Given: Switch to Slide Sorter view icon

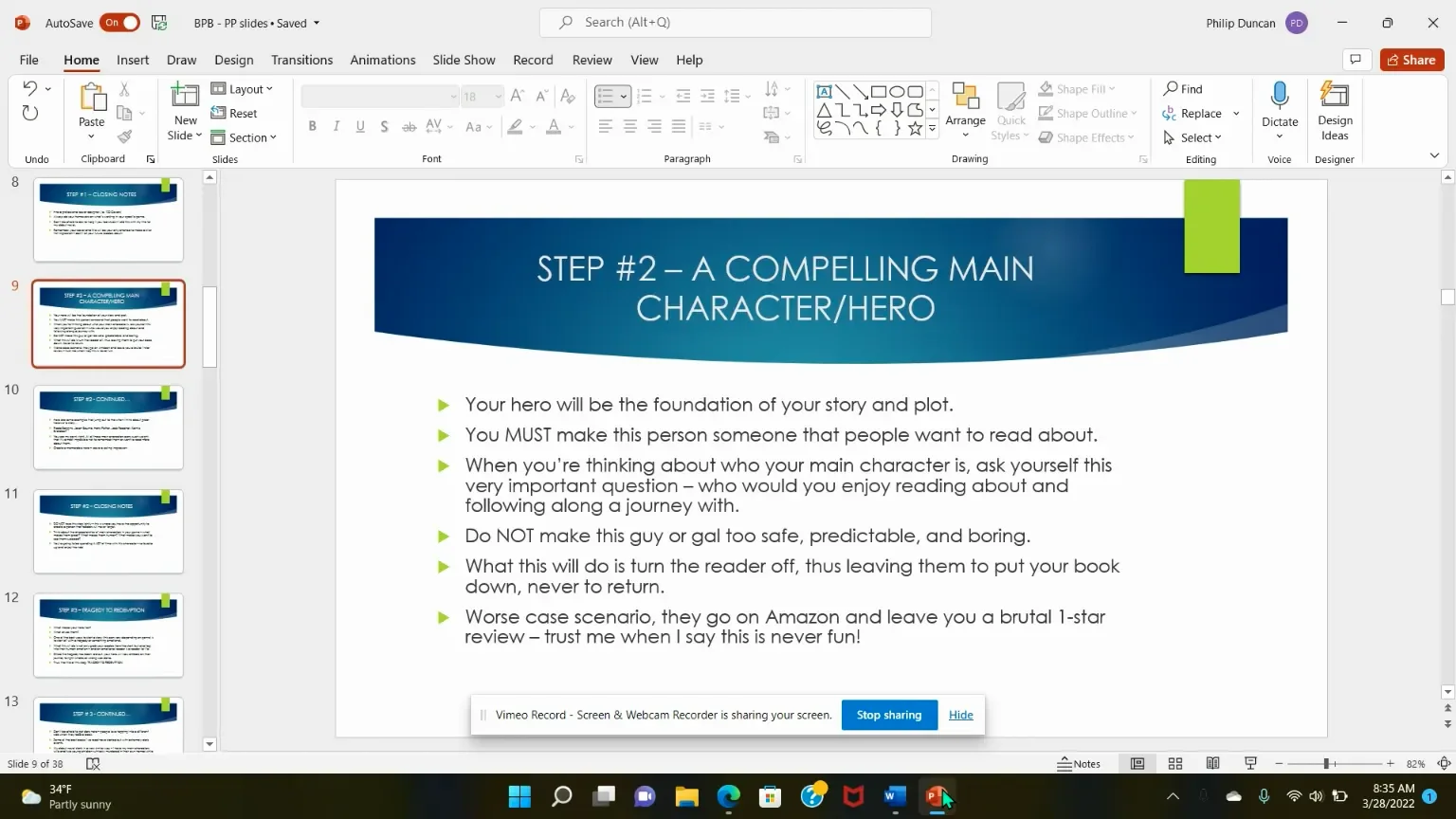Looking at the screenshot, I should point(1175,763).
